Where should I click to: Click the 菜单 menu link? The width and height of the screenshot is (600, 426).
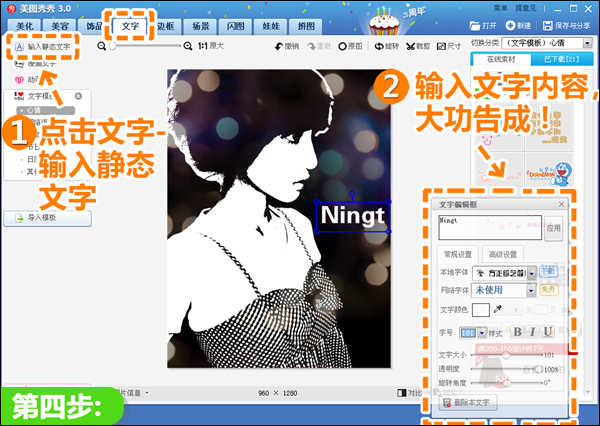(x=500, y=8)
